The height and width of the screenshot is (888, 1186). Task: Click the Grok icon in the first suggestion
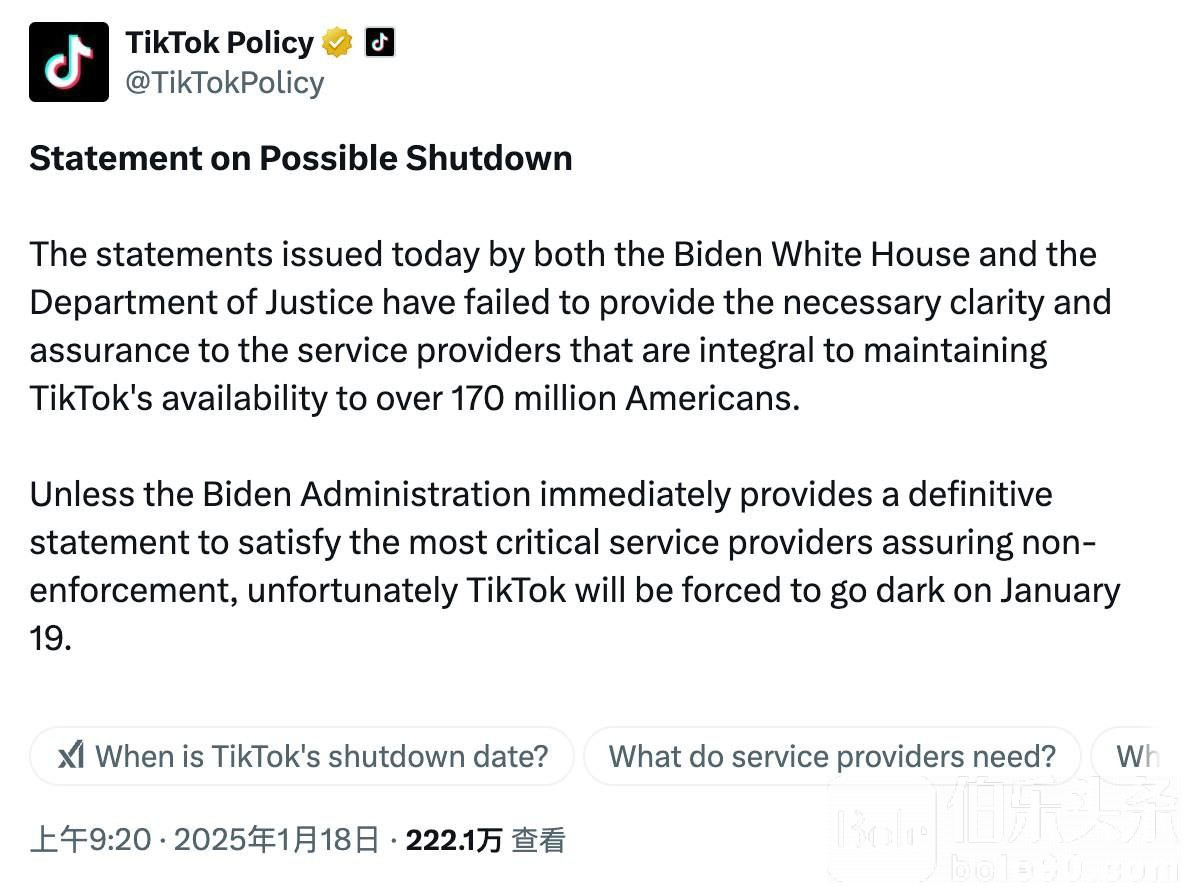(x=71, y=755)
